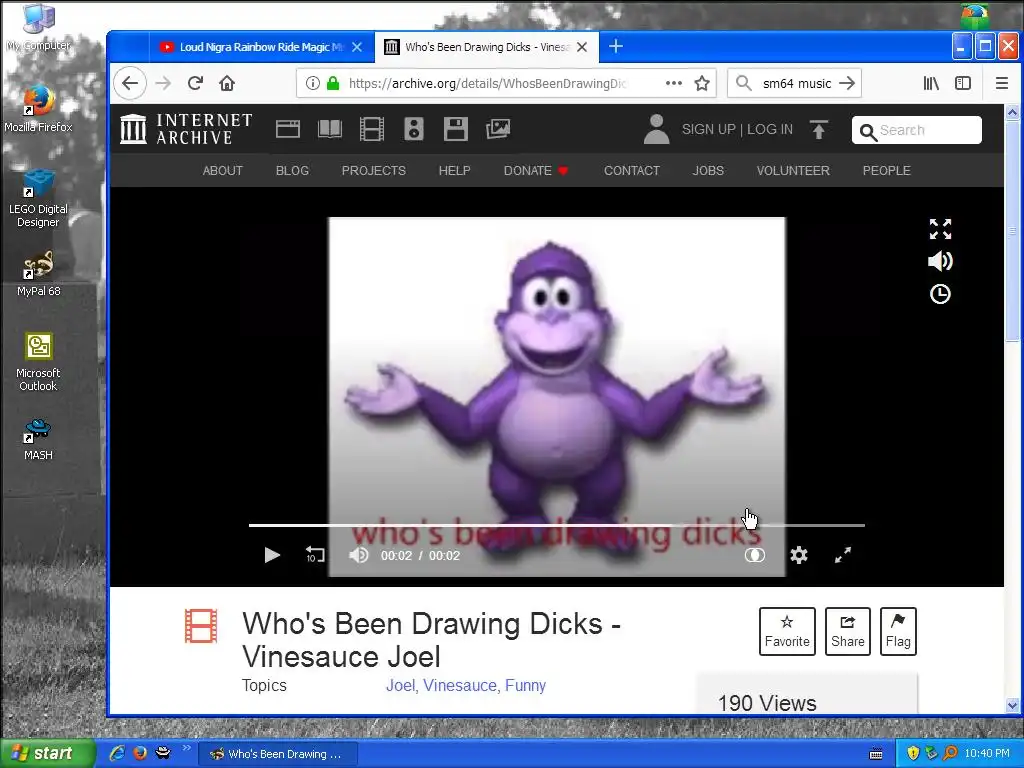Open the PEOPLE menu item
This screenshot has width=1024, height=768.
click(886, 170)
